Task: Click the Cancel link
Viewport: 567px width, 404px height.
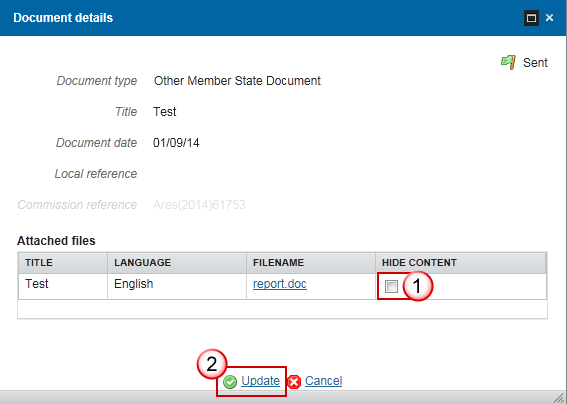Action: click(323, 380)
